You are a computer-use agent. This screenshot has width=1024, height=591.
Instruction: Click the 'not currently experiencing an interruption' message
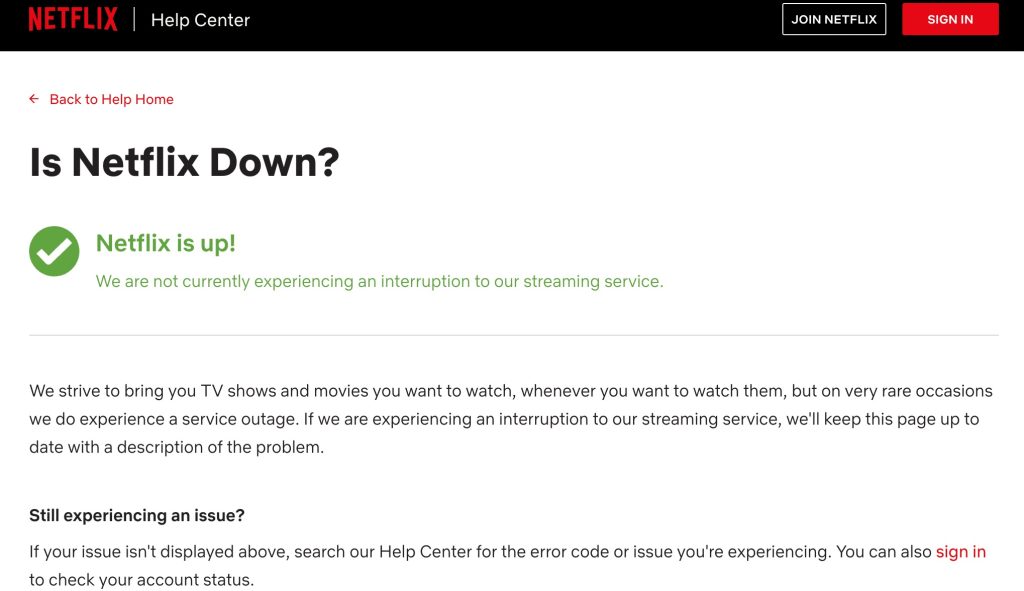tap(379, 281)
